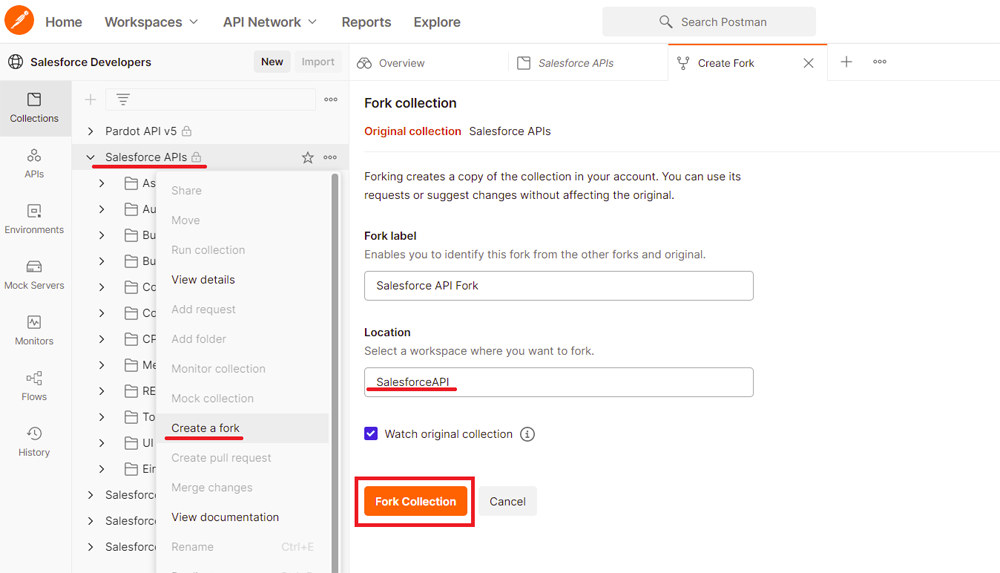1000x573 pixels.
Task: Select Create a fork from the context menu
Action: [x=242, y=428]
